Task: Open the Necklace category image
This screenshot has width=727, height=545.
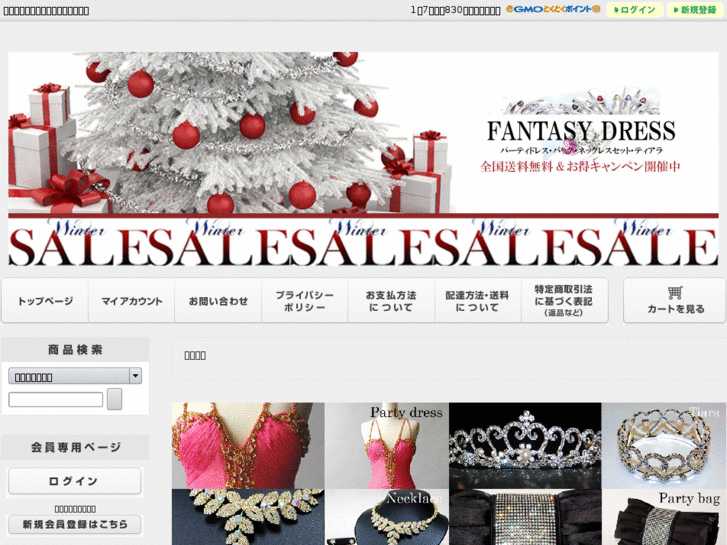Action: coord(387,517)
